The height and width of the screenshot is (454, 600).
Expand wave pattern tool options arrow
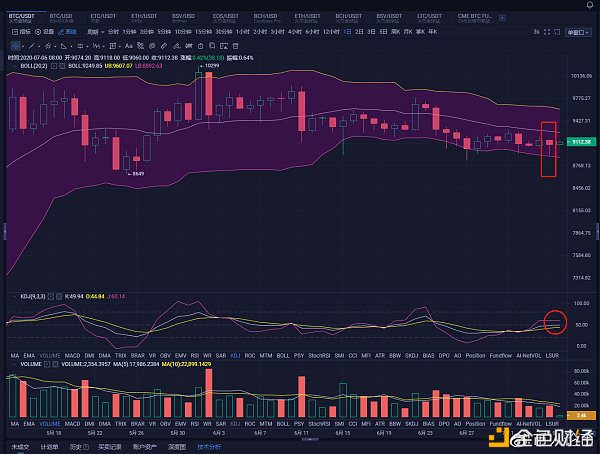tap(103, 46)
